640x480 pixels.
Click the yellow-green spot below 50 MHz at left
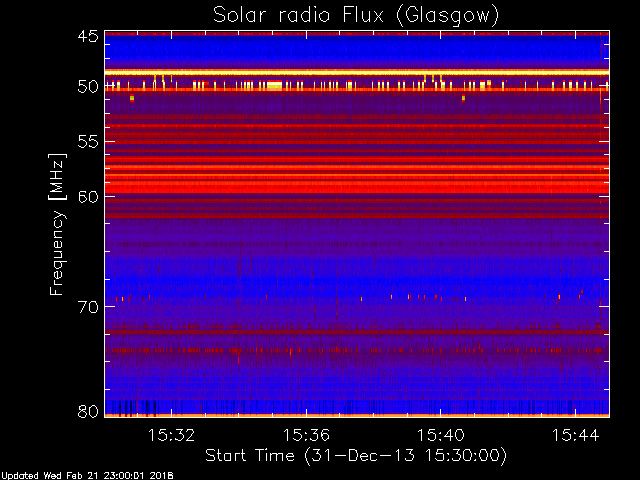point(132,98)
